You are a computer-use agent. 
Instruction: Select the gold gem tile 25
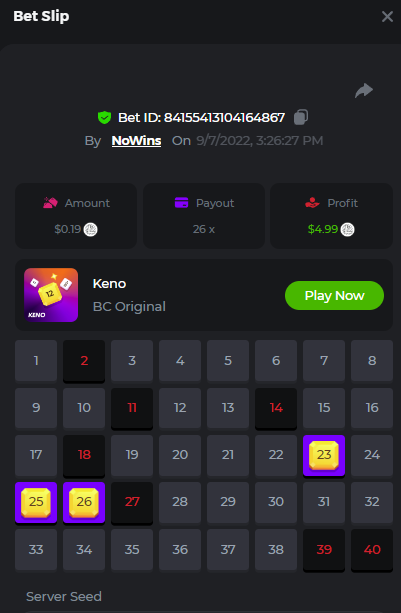point(36,503)
